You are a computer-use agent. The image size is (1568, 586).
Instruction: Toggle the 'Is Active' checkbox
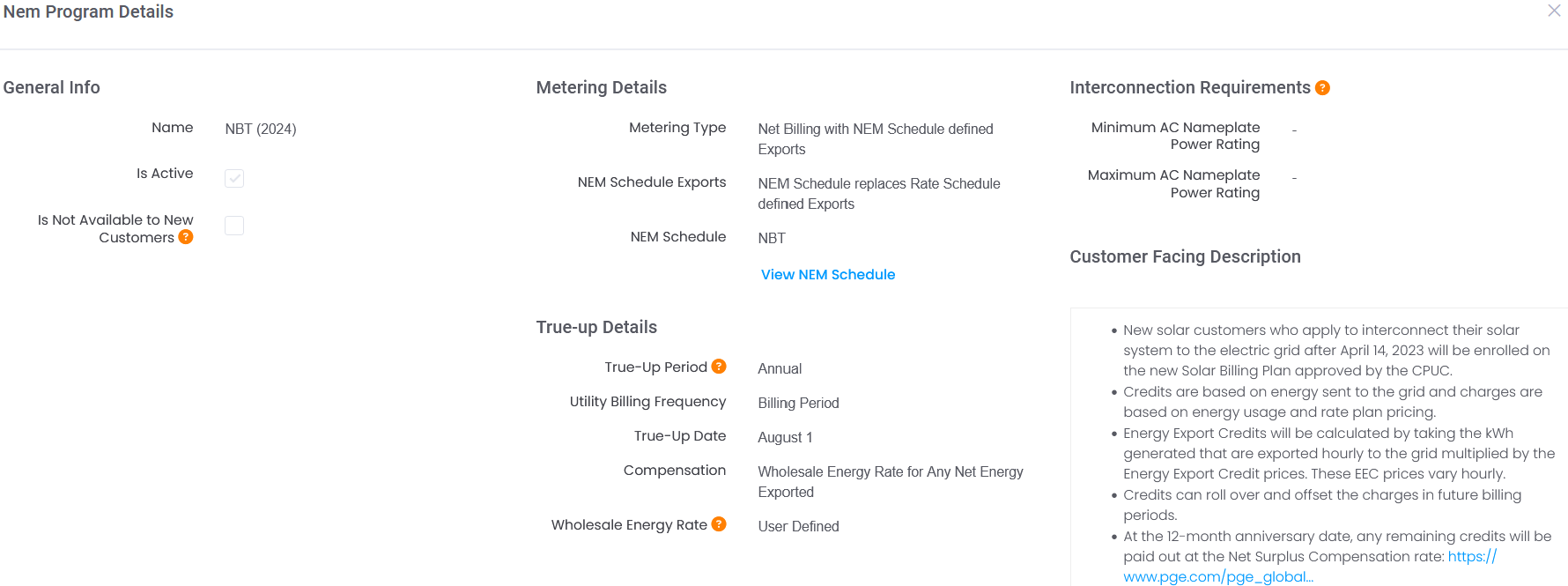point(233,178)
